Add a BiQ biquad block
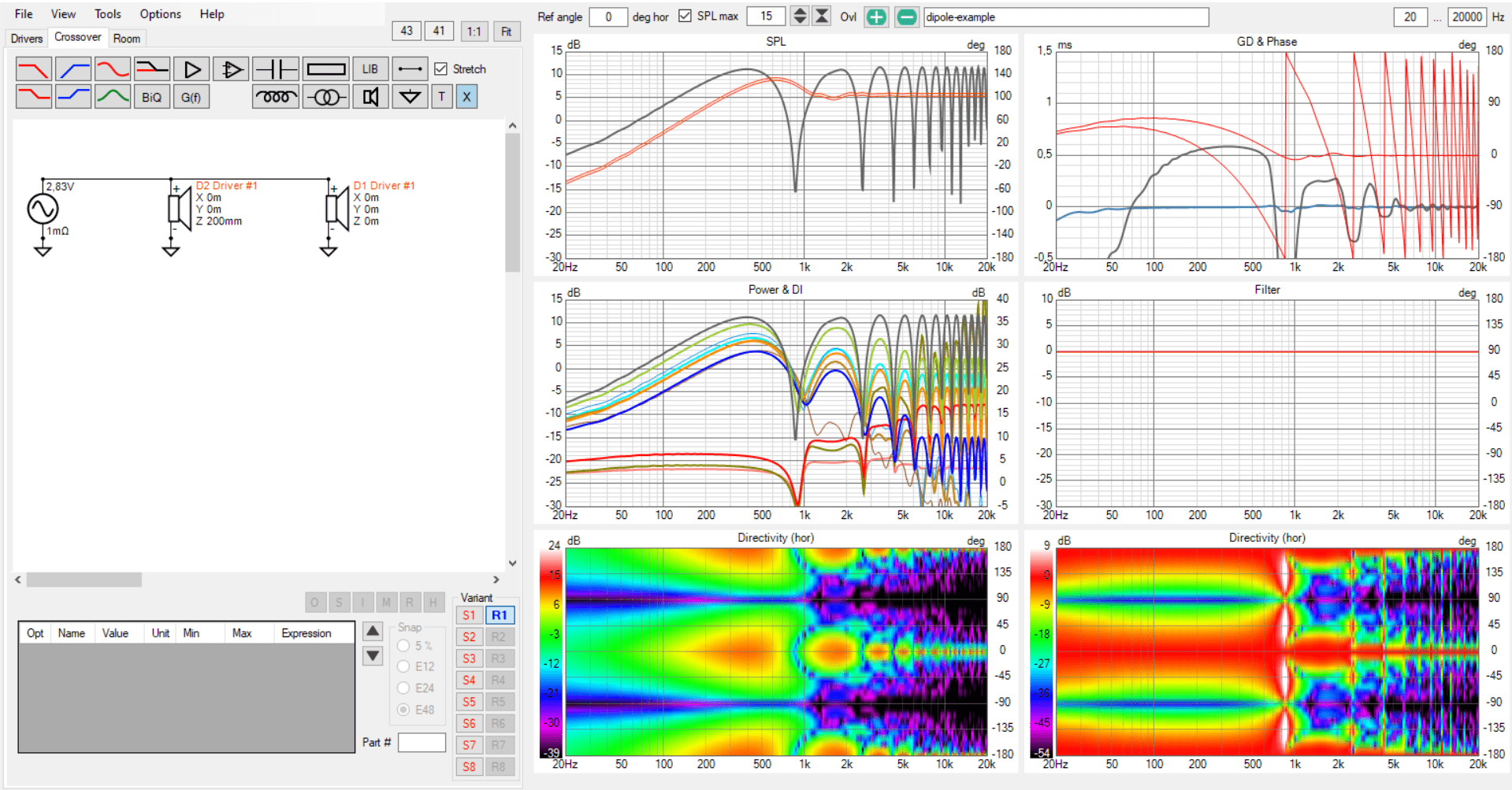The height and width of the screenshot is (790, 1512). click(152, 97)
